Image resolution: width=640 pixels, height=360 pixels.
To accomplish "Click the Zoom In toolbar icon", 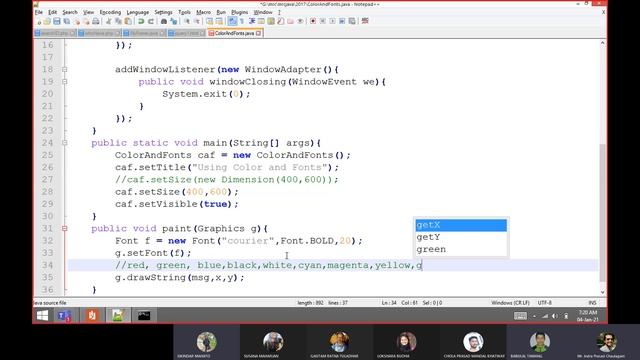I will 187,21.
